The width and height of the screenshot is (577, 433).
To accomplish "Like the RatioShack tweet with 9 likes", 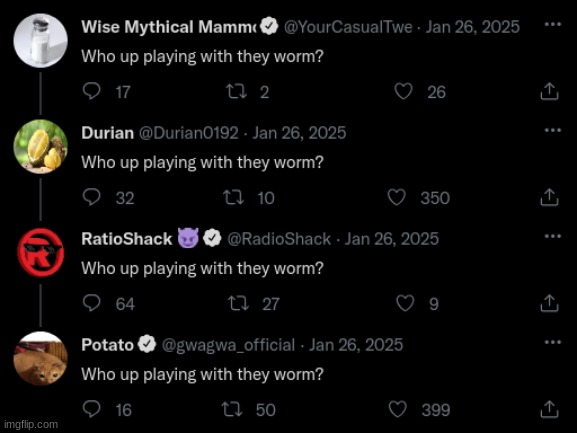I will [x=405, y=304].
